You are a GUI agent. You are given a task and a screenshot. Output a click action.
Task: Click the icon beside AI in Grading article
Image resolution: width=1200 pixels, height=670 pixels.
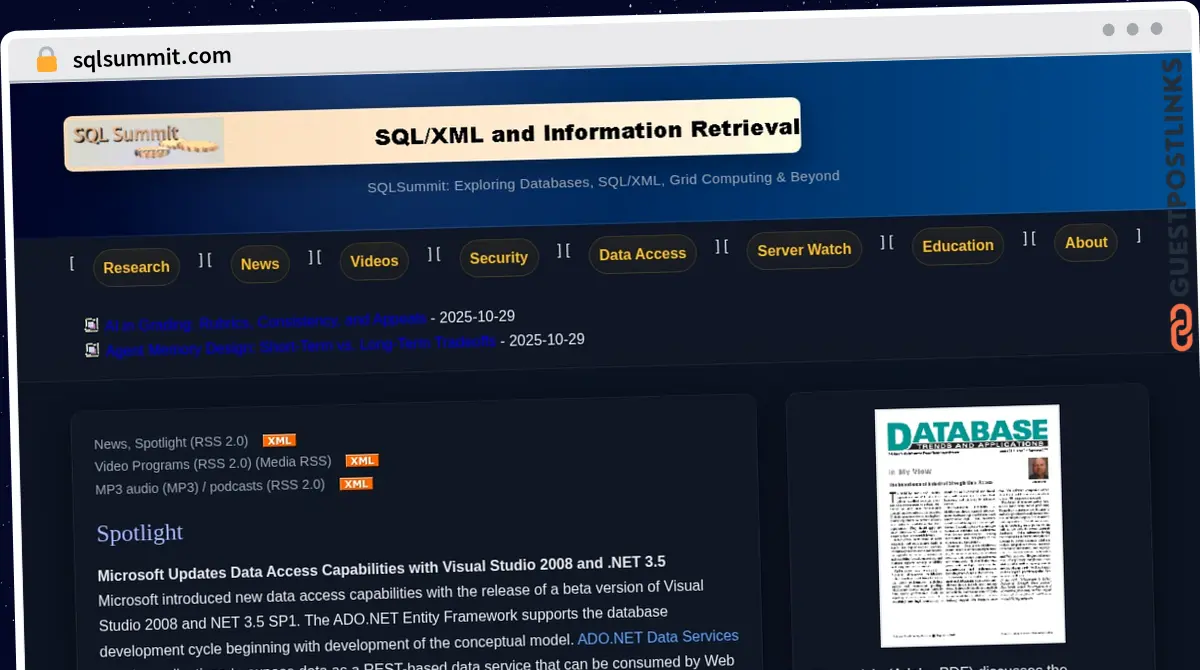pos(92,325)
